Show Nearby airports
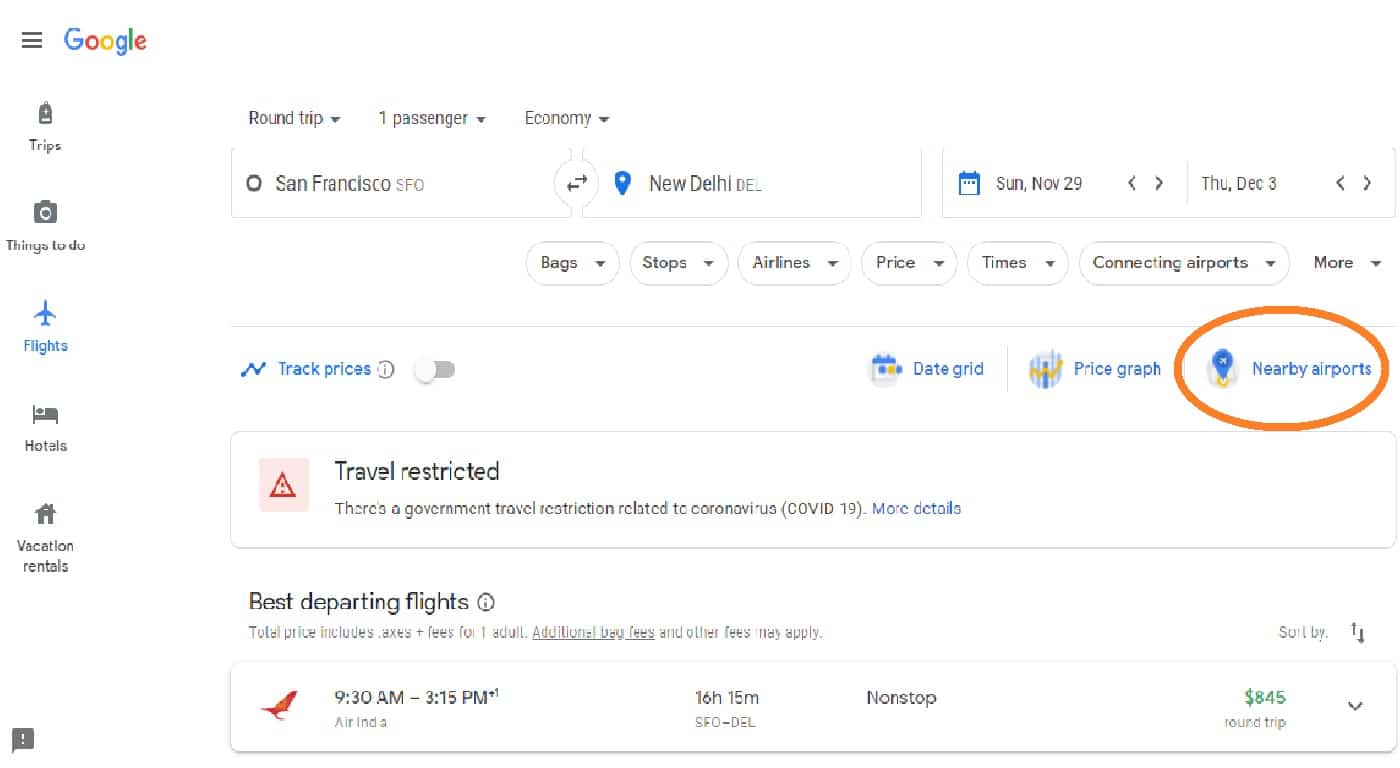Viewport: 1400px width, 768px height. (x=1289, y=369)
